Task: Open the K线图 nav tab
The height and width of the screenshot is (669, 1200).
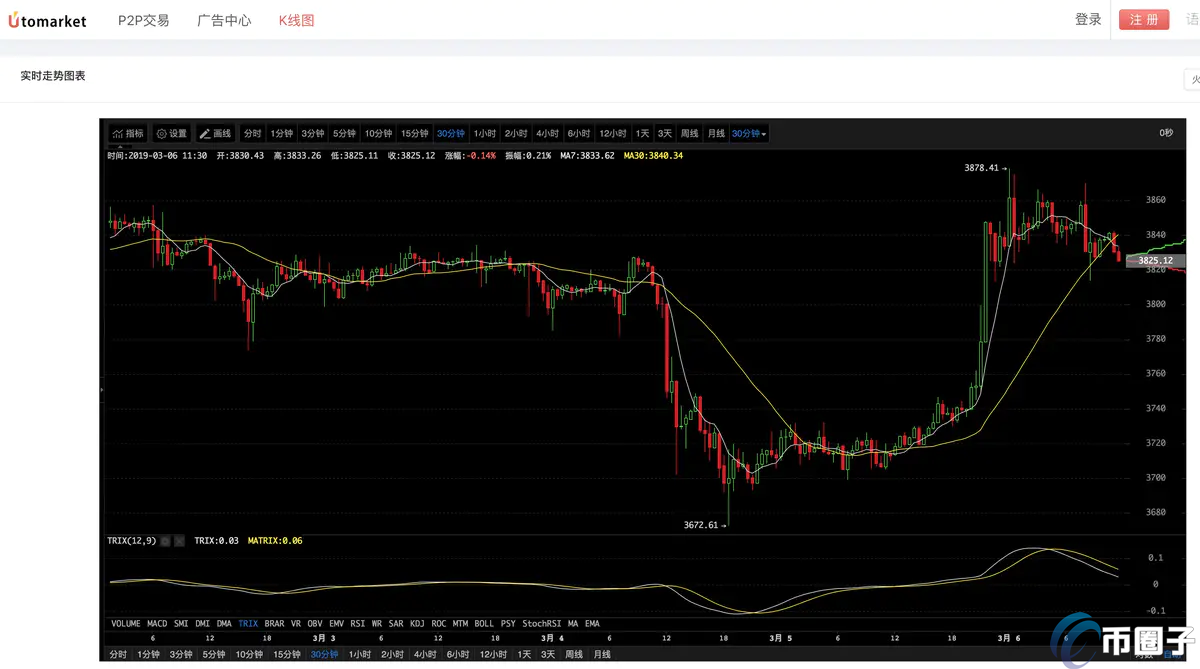Action: pyautogui.click(x=296, y=20)
